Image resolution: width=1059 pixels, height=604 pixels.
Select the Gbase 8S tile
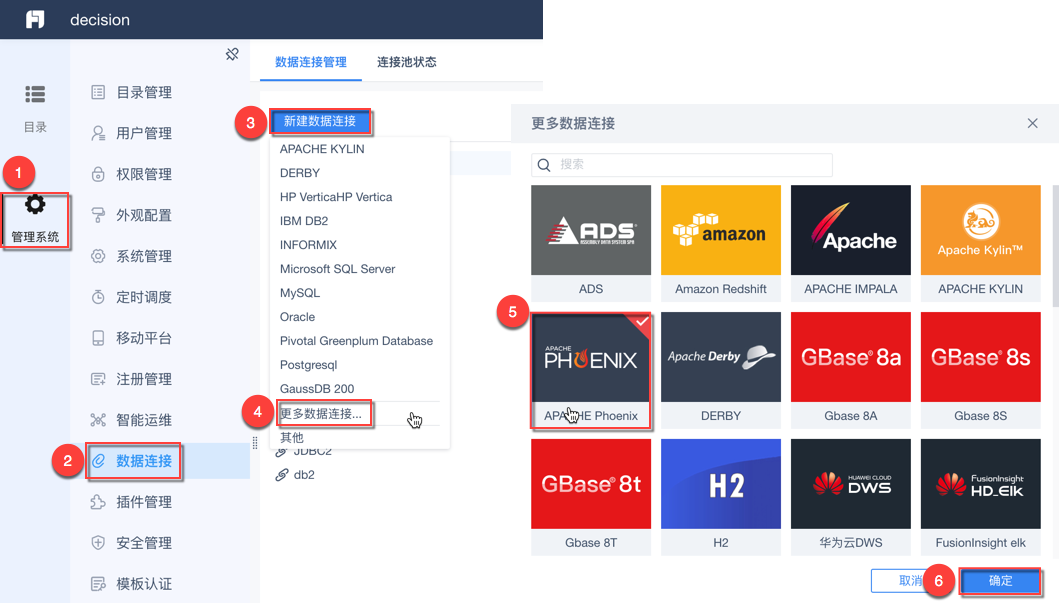(981, 370)
